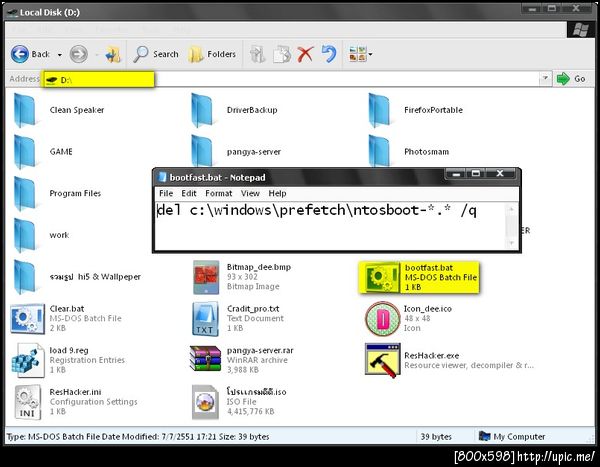Open Search in Explorer toolbar
600x467 pixels.
click(156, 54)
